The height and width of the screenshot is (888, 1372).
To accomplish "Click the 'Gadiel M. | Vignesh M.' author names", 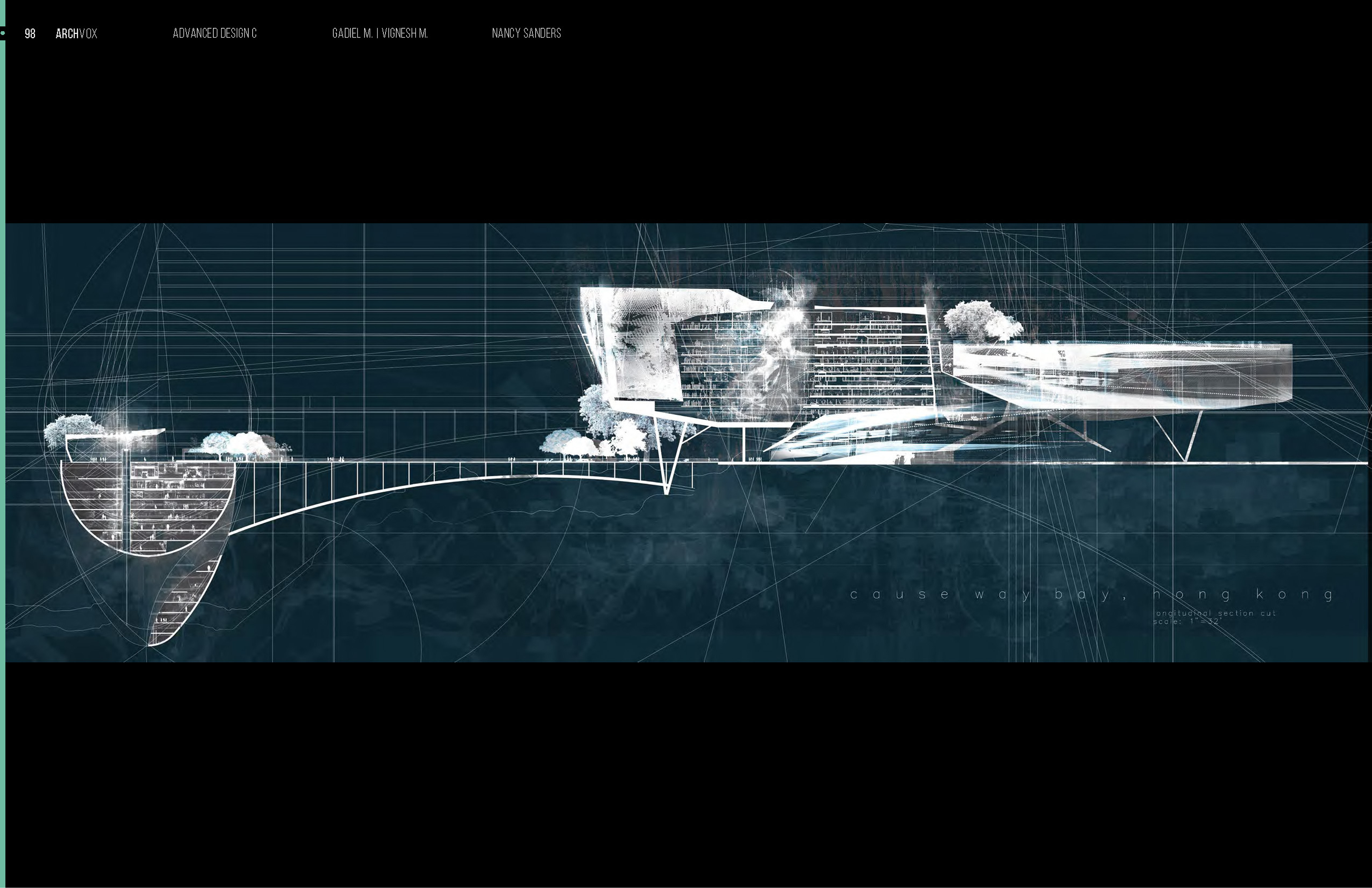I will click(380, 34).
